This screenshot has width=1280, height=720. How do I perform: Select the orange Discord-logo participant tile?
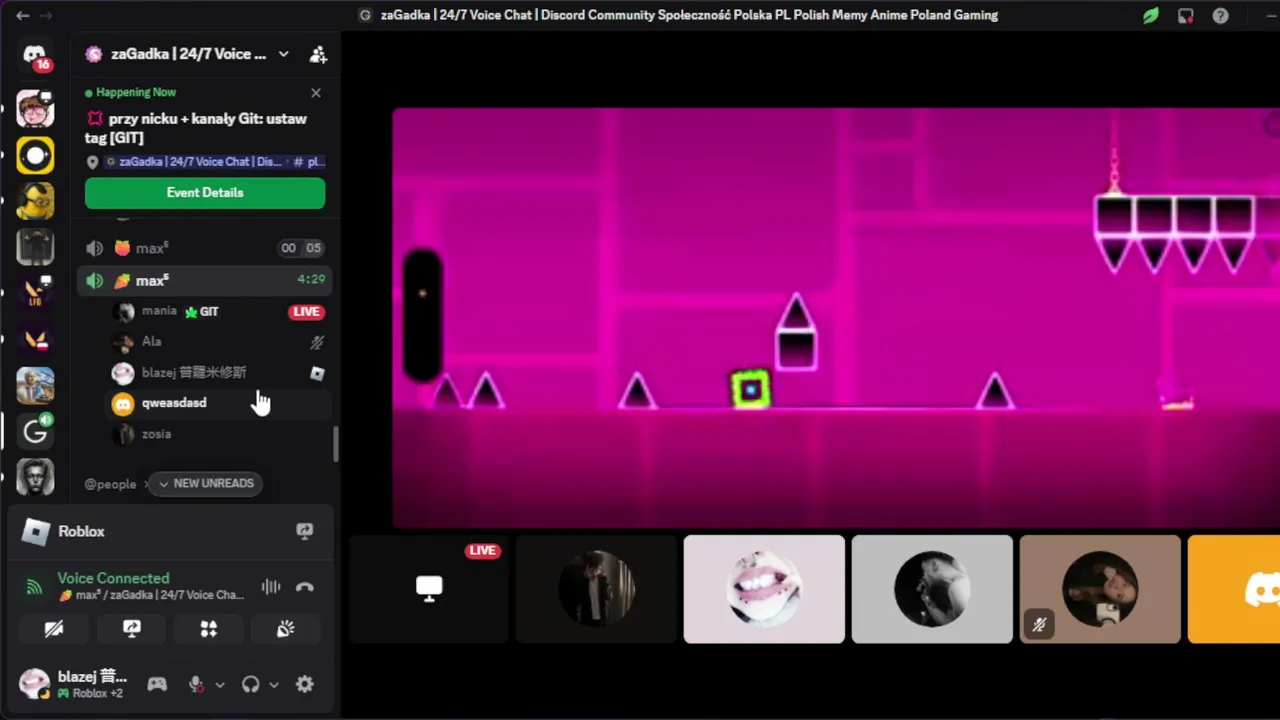1234,589
